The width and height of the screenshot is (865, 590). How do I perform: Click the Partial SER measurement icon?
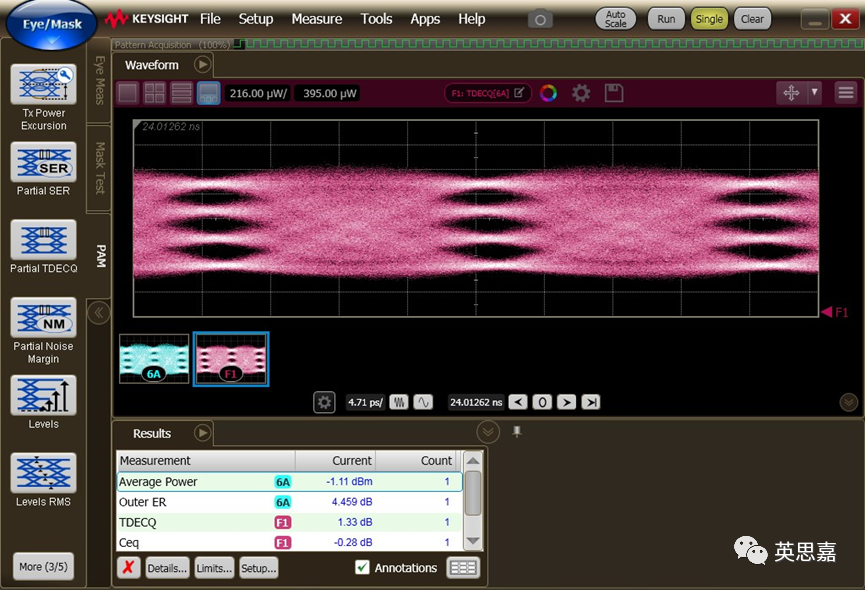(x=43, y=162)
